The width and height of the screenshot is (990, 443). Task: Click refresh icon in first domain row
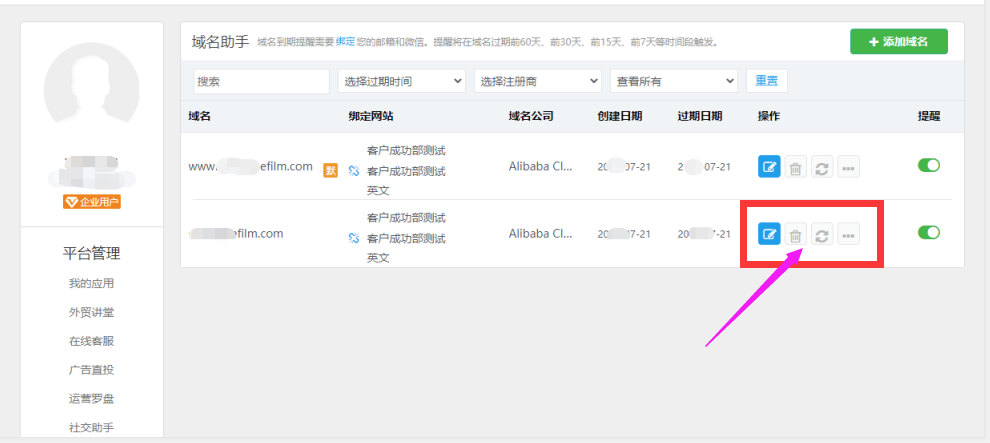tap(821, 167)
